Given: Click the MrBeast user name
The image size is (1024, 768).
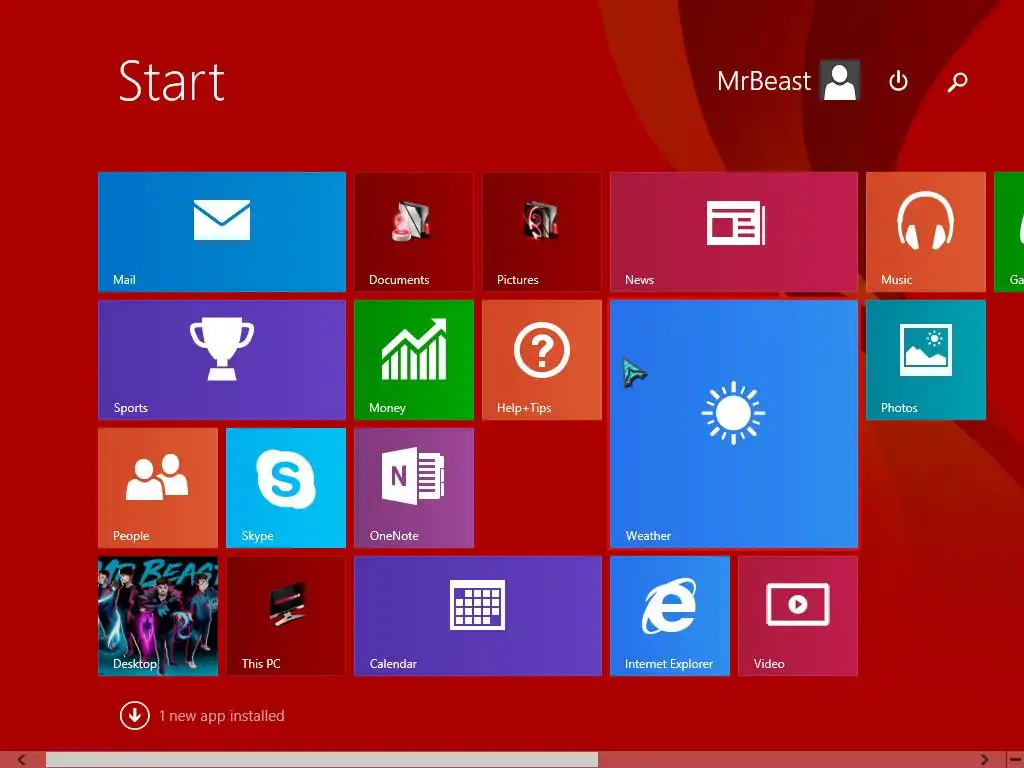Looking at the screenshot, I should point(763,81).
